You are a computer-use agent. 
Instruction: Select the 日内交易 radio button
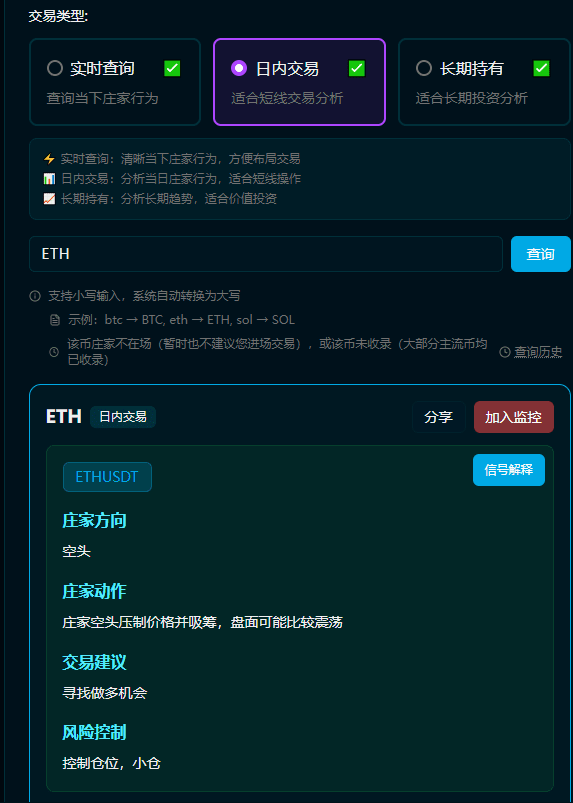(239, 68)
